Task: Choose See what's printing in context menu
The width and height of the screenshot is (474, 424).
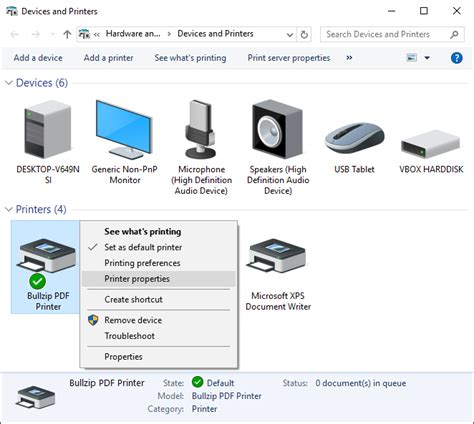Action: [159, 232]
